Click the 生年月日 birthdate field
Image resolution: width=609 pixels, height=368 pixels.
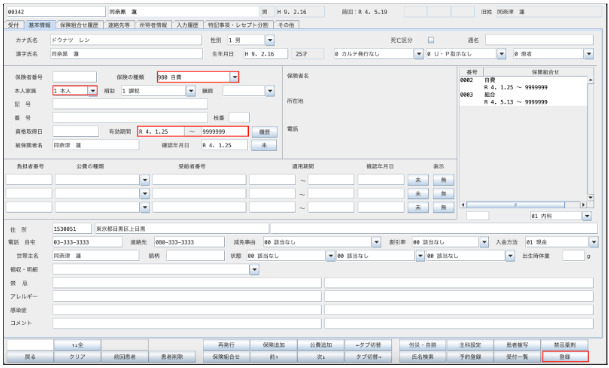(266, 54)
